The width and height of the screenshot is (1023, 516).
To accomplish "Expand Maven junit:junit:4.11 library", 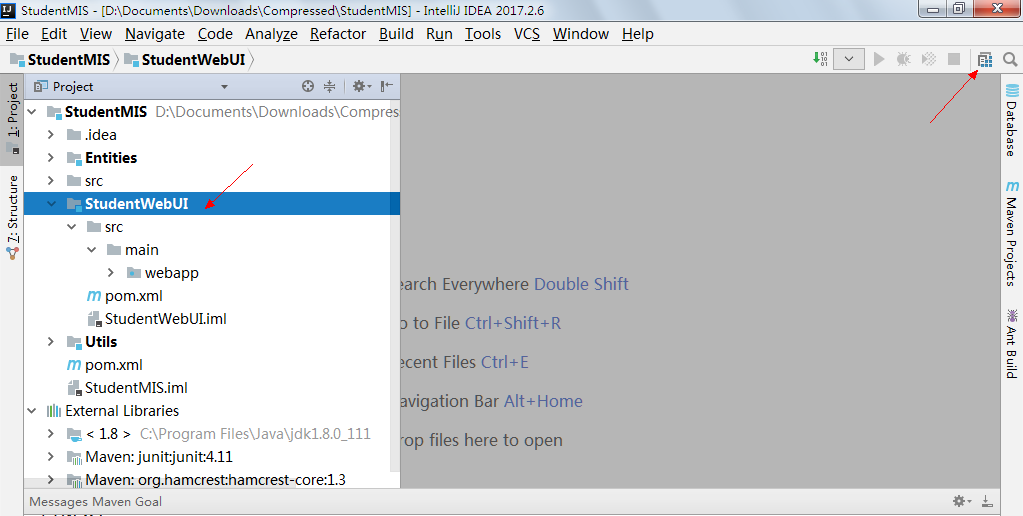I will (51, 457).
